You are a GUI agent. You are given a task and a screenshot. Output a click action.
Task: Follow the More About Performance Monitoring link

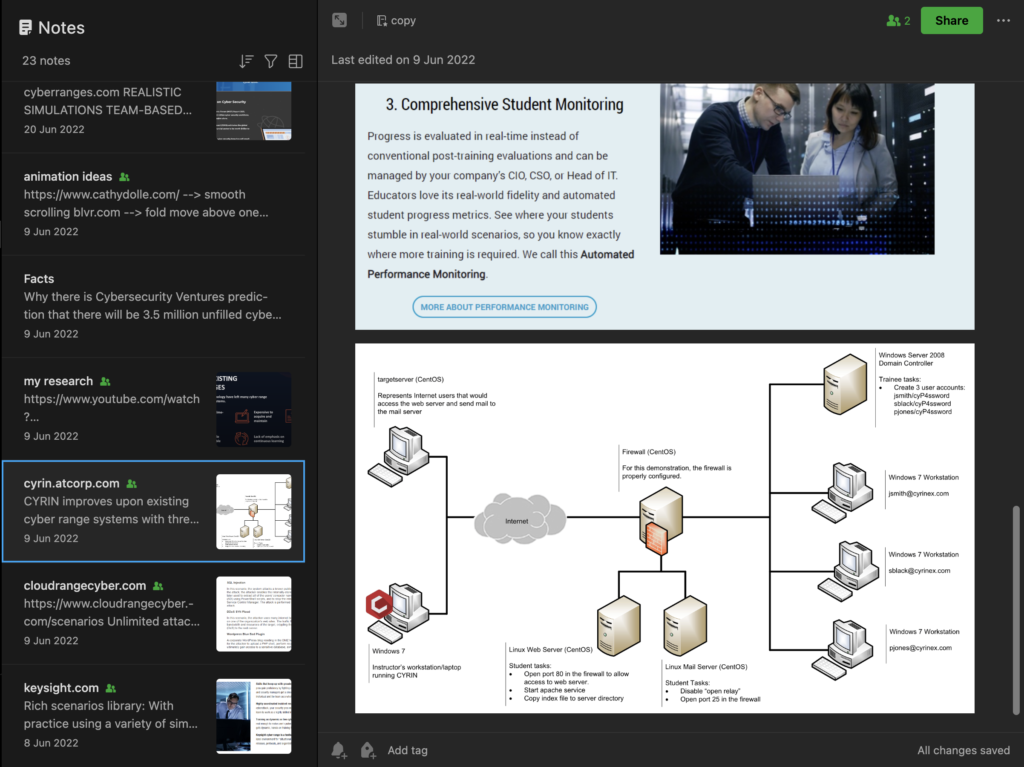point(504,307)
